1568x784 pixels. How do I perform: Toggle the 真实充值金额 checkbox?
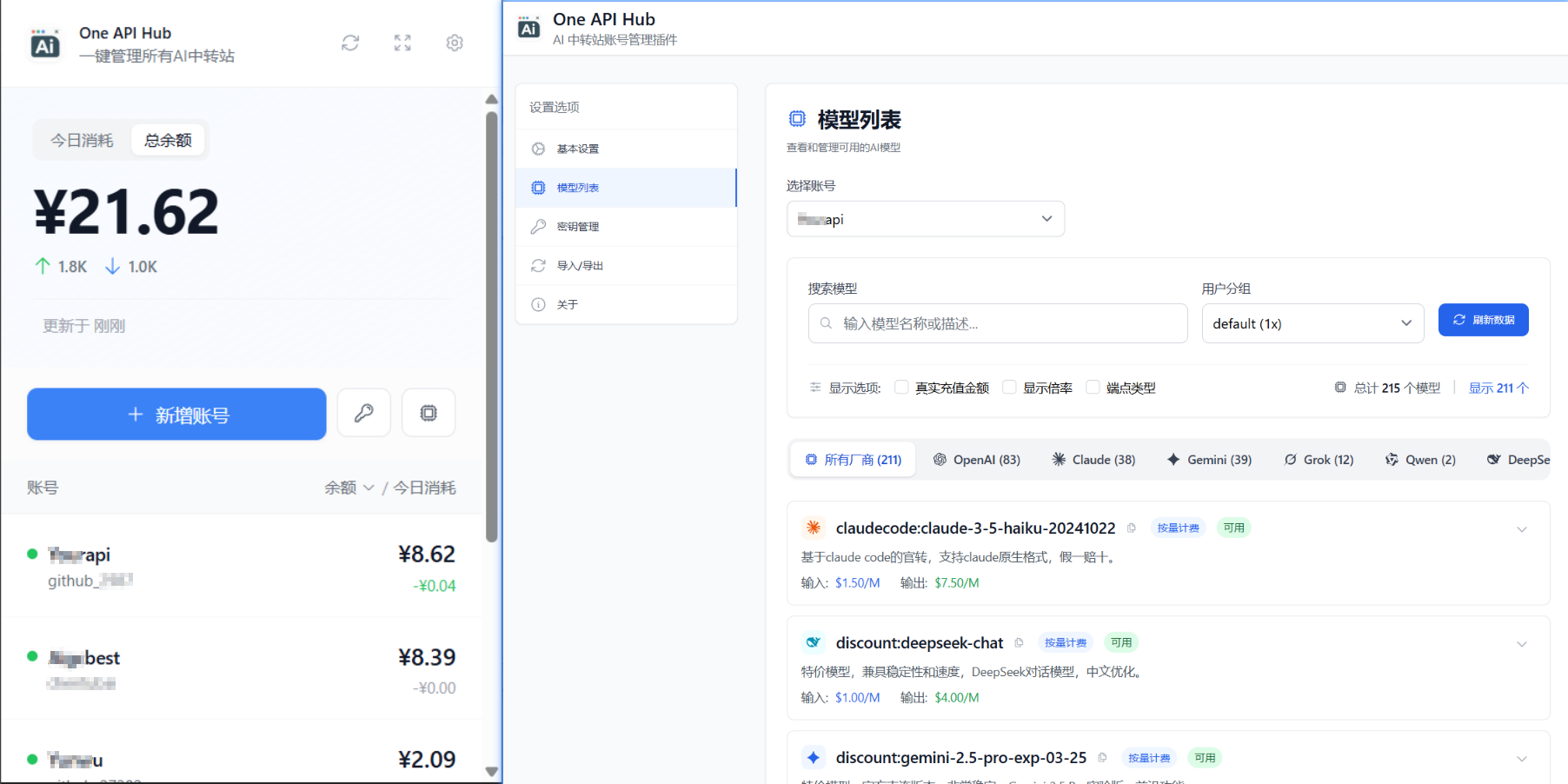tap(901, 387)
